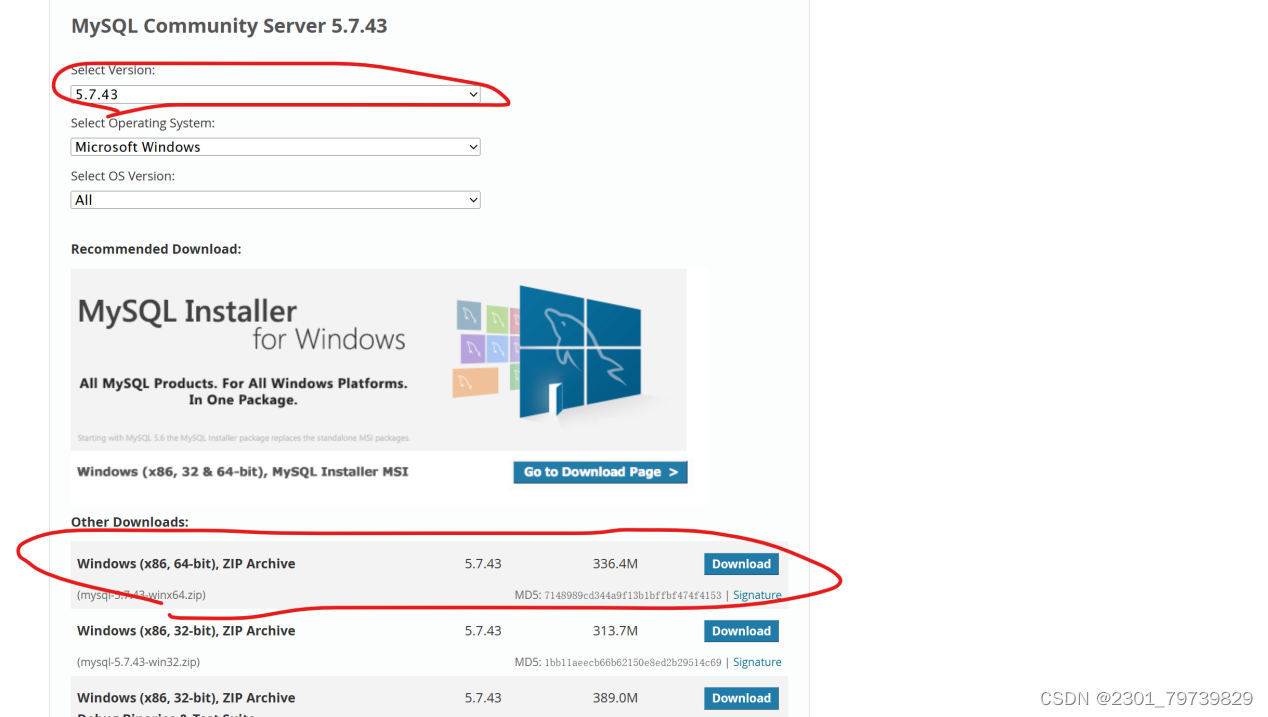This screenshot has width=1268, height=717.
Task: Download the 313.7M 32-bit ZIP Archive
Action: [741, 631]
